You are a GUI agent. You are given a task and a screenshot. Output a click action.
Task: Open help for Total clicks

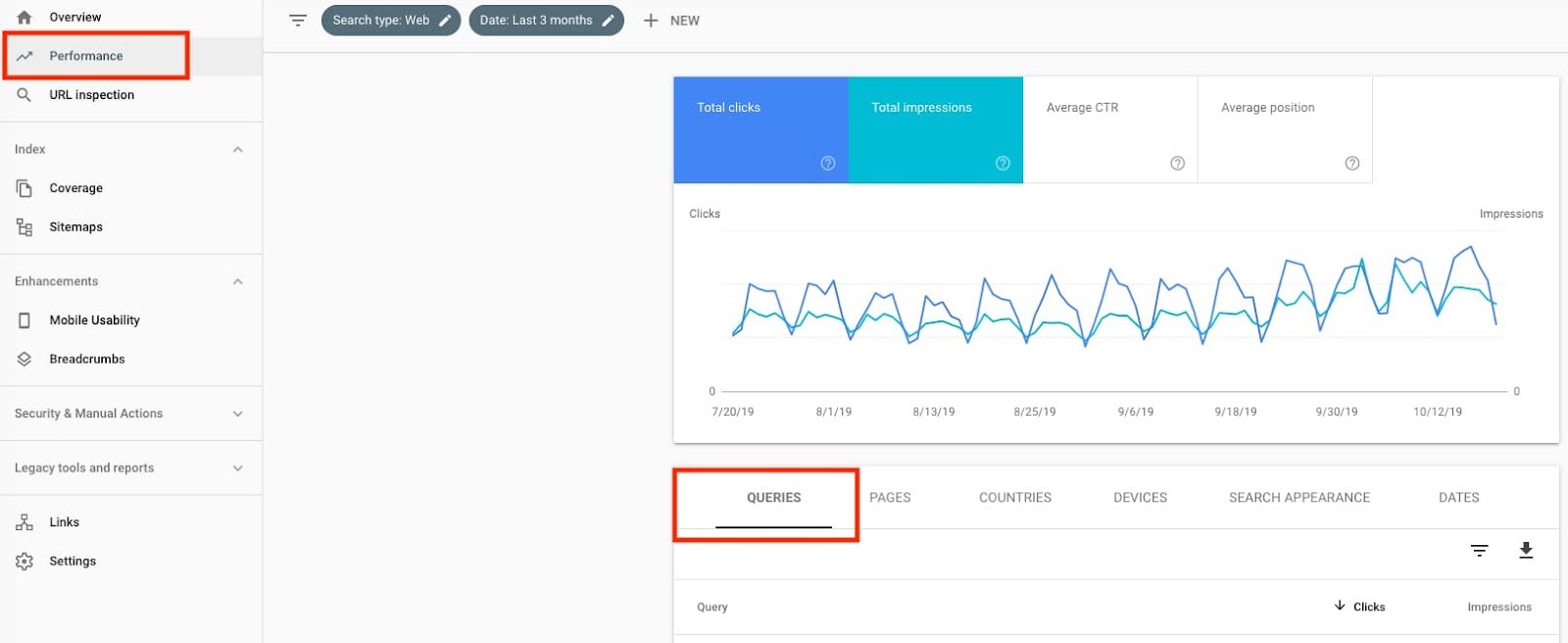(x=828, y=164)
